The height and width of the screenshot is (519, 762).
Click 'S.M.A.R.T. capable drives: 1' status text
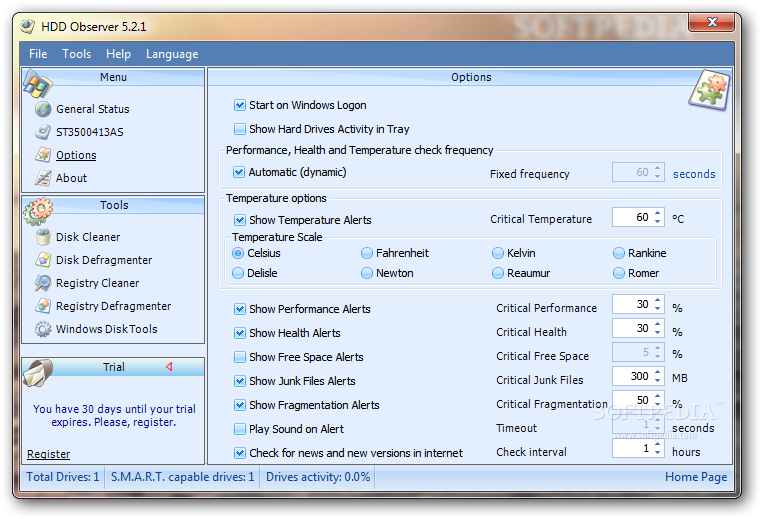point(182,477)
